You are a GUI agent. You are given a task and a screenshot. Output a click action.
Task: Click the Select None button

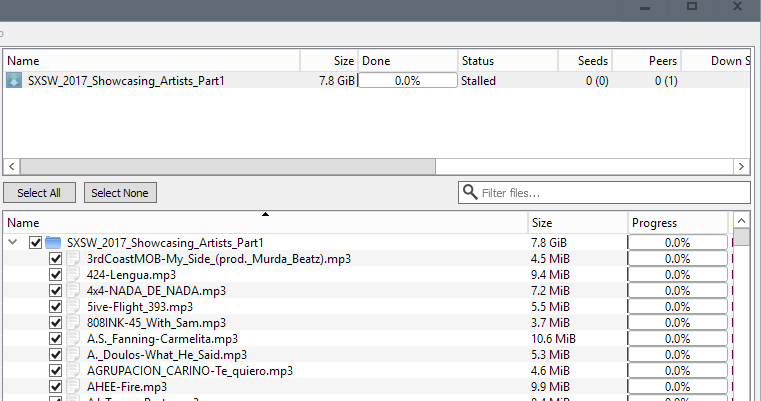pyautogui.click(x=120, y=193)
